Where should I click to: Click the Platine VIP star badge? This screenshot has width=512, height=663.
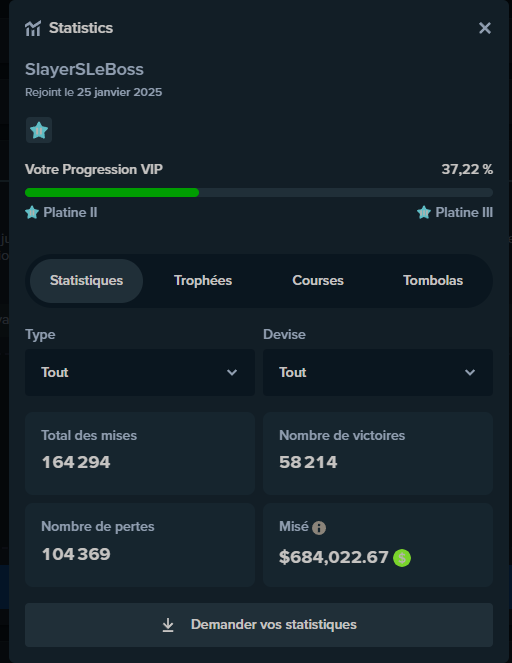[x=39, y=130]
